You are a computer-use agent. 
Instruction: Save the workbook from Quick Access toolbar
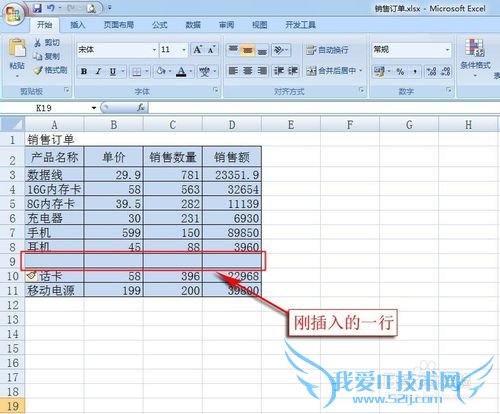click(x=37, y=8)
